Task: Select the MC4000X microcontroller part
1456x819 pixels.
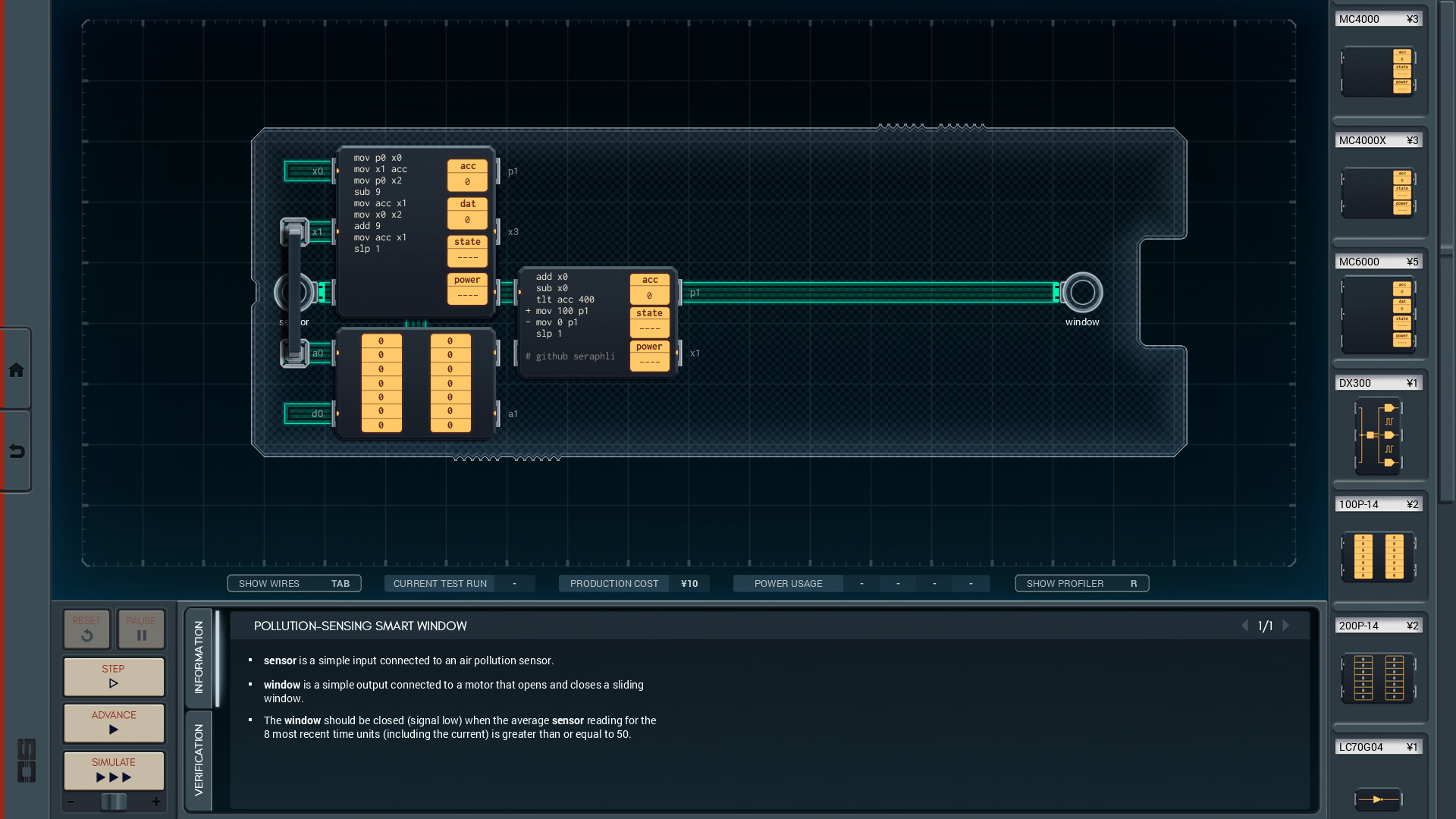Action: (x=1378, y=193)
